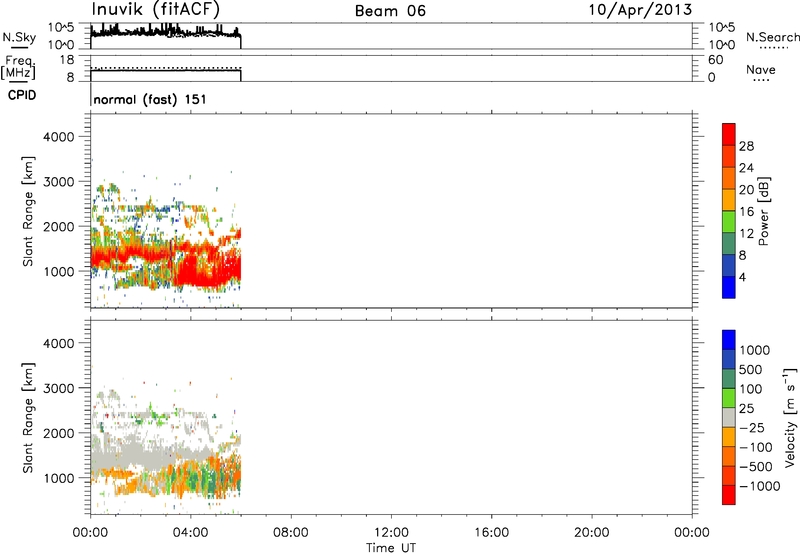Select the "normal (fast) 151" mode text
The width and height of the screenshot is (800, 554).
click(150, 99)
